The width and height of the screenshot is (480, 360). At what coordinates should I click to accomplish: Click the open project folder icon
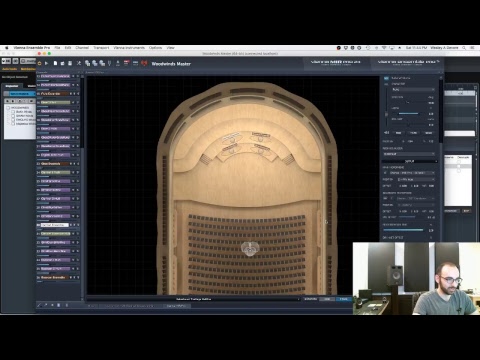62,63
